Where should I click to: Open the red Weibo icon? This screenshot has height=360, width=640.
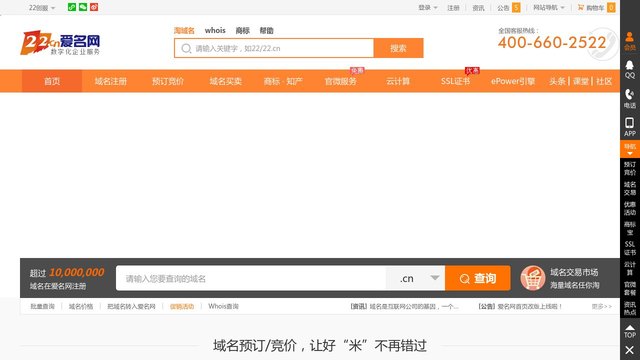94,7
